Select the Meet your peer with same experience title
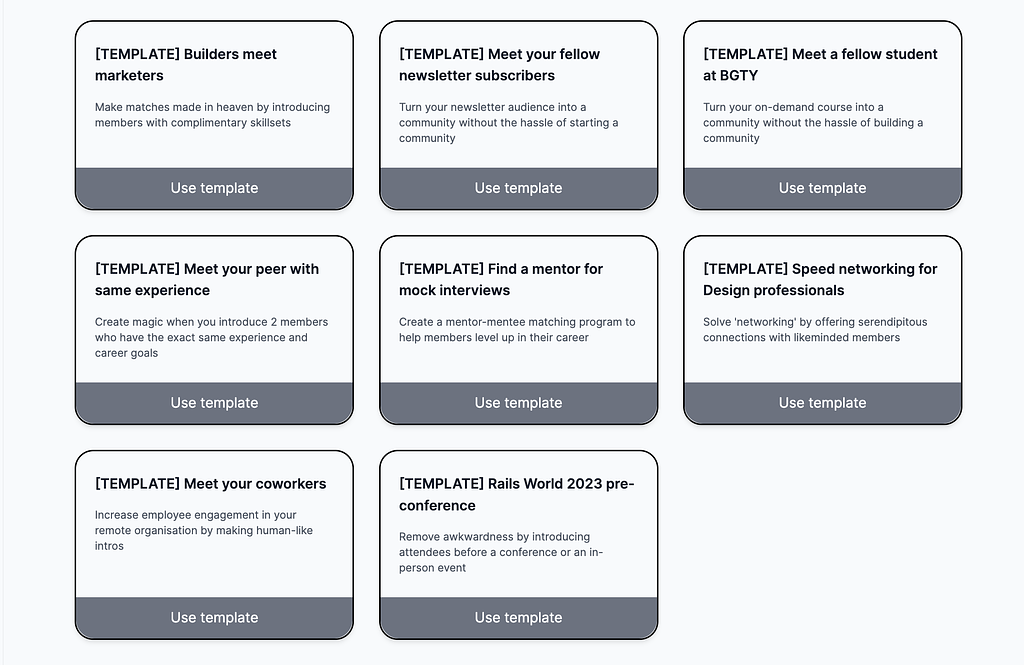1024x665 pixels. pyautogui.click(x=207, y=280)
